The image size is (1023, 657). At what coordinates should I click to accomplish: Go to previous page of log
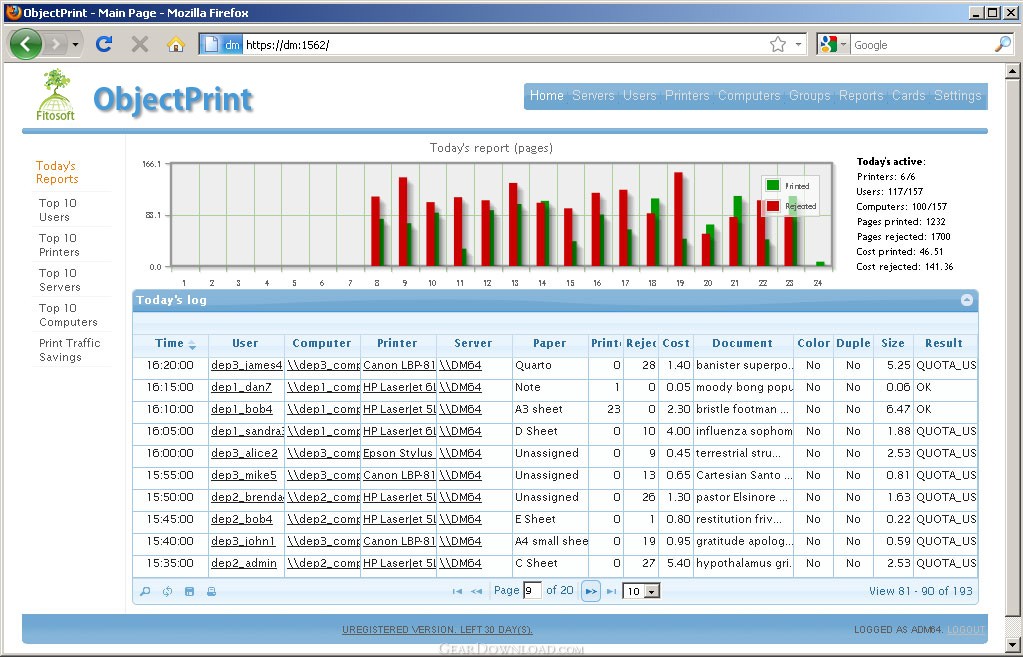(x=477, y=591)
